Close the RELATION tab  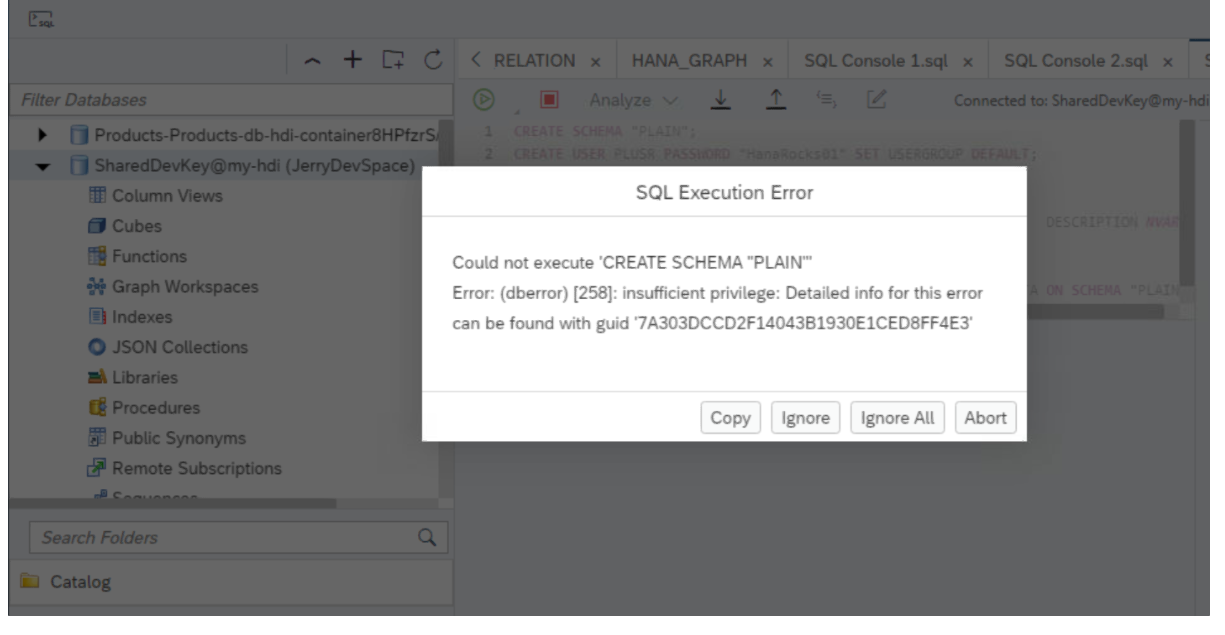click(x=595, y=63)
